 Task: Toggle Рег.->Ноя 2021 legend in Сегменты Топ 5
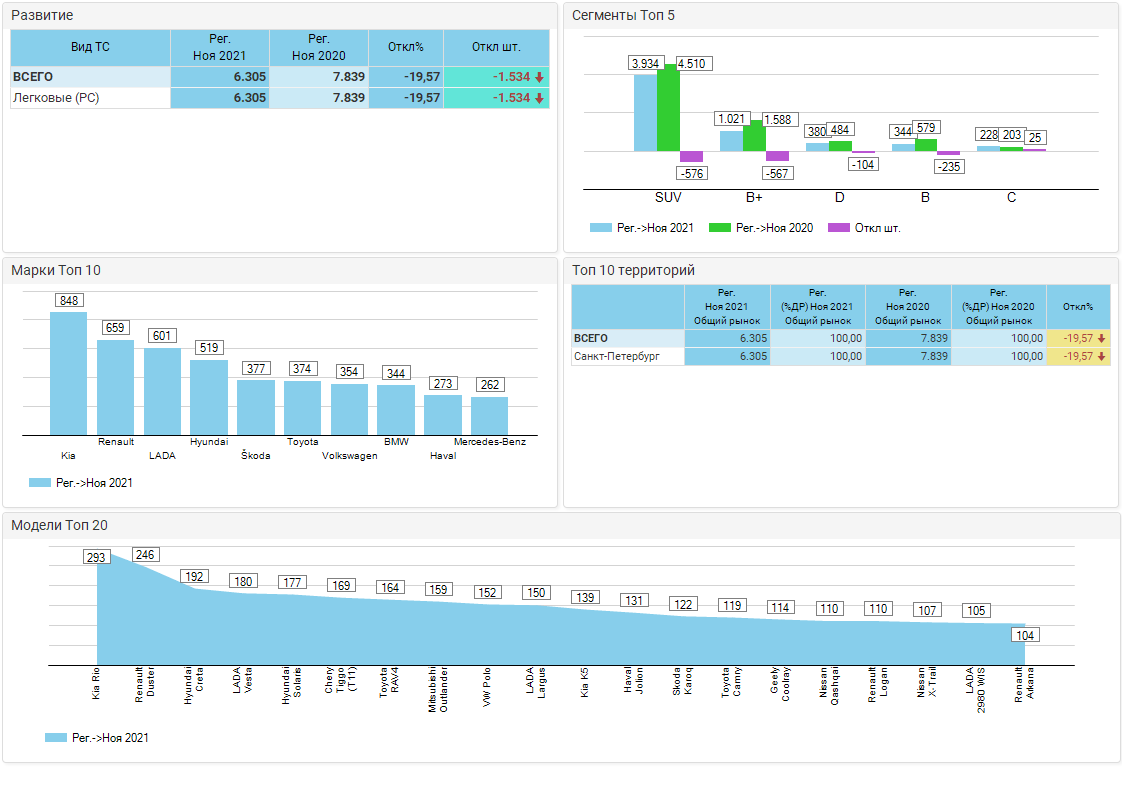point(601,228)
